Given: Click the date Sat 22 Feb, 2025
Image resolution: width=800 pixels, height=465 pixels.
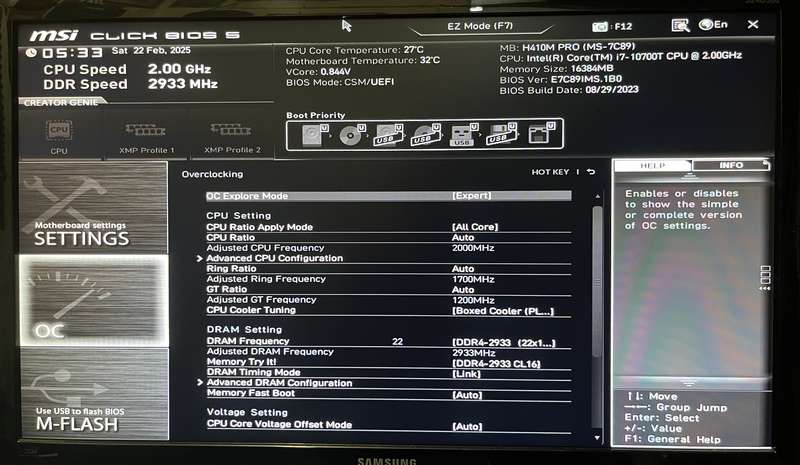Looking at the screenshot, I should [151, 51].
